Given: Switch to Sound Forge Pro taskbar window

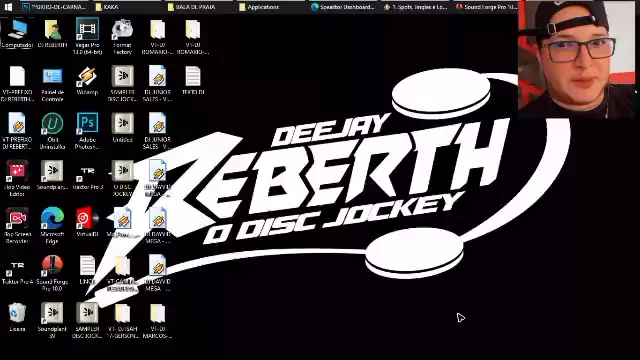Looking at the screenshot, I should (486, 7).
